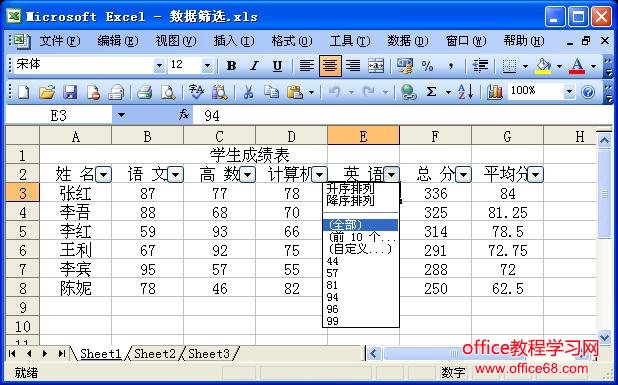Toggle Underline formatting button

pos(277,66)
